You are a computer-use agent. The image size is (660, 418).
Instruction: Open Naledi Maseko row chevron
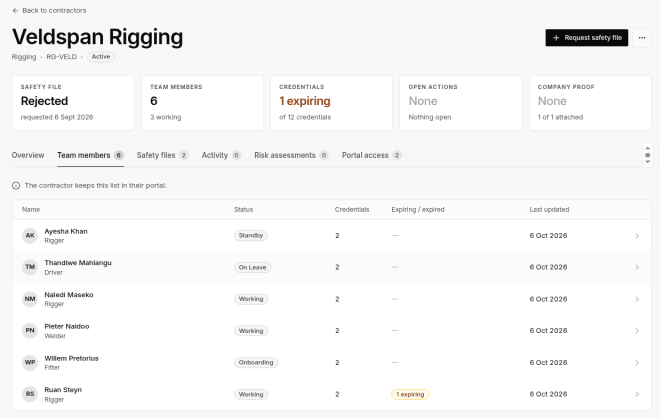(637, 299)
